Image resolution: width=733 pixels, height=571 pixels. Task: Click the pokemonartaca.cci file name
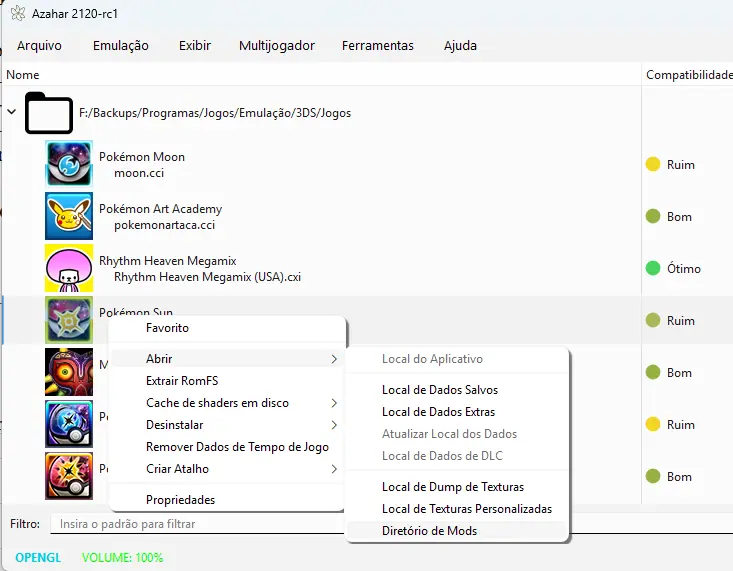pos(164,225)
